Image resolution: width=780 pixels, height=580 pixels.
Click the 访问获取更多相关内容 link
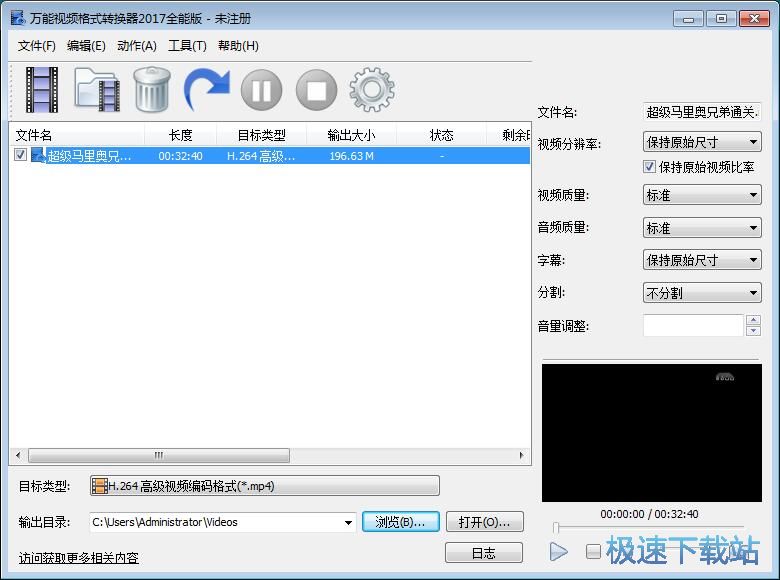(x=79, y=558)
